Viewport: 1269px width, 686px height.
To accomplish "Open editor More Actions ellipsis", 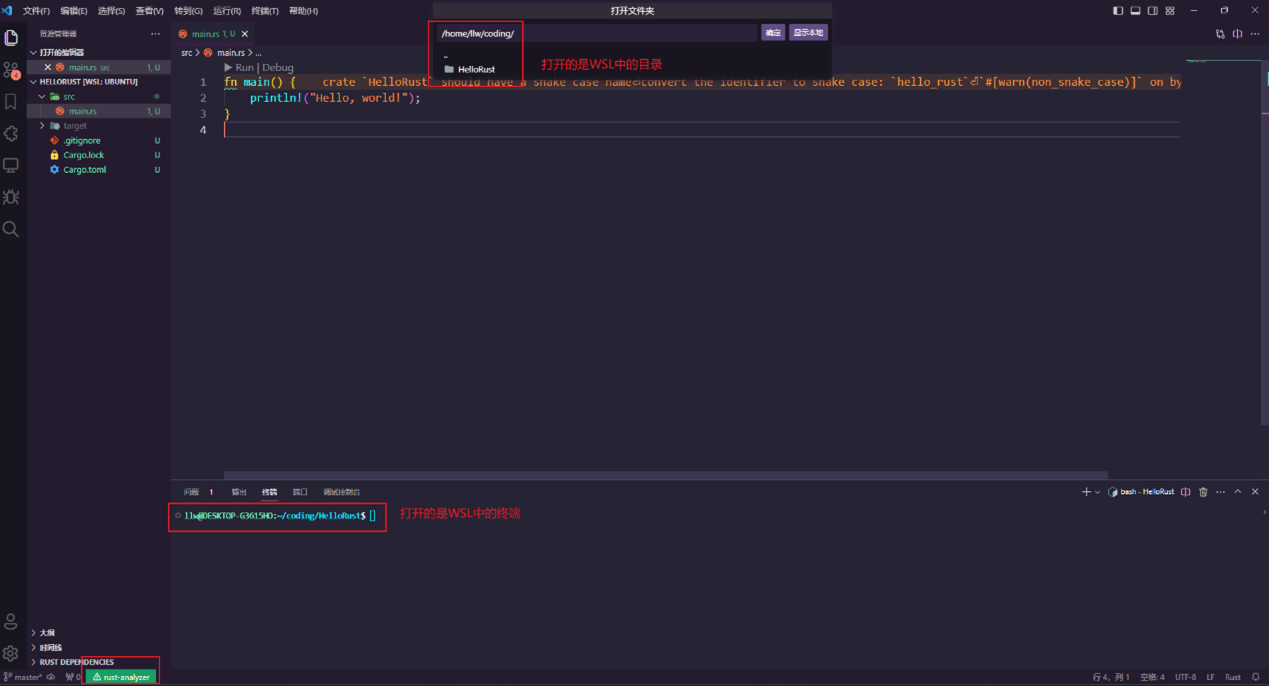I will click(x=1255, y=33).
